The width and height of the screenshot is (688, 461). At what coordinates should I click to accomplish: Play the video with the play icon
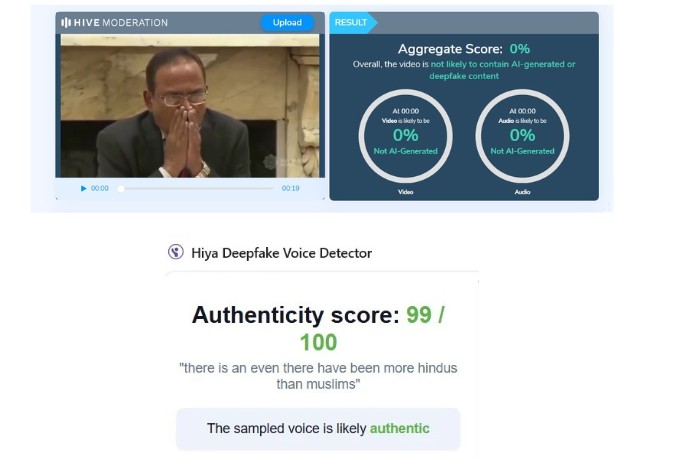pyautogui.click(x=83, y=189)
